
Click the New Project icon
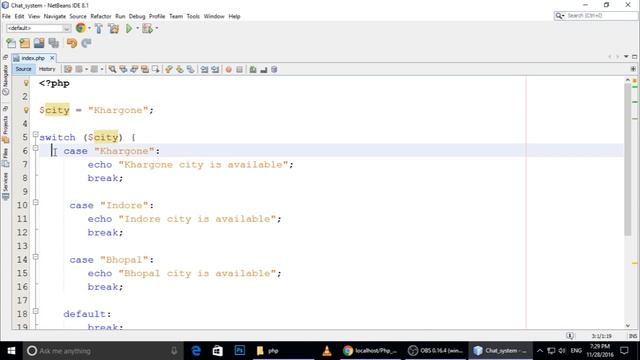coord(25,43)
